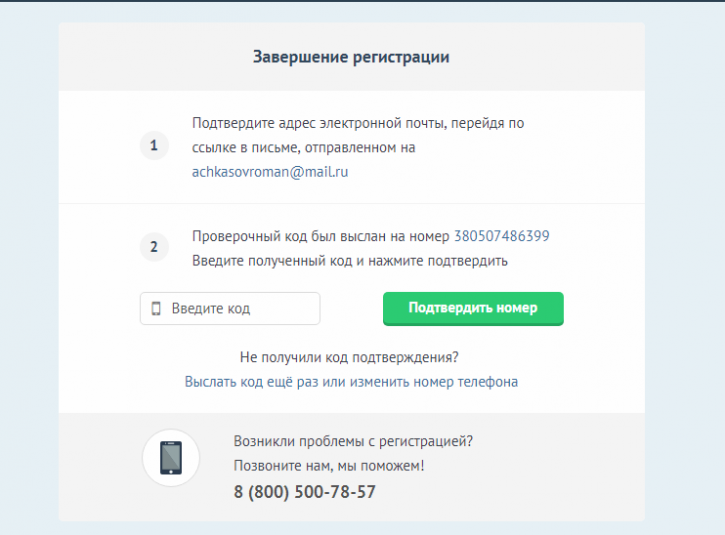The image size is (725, 535).
Task: Click 'Возникли проблемы с регистрацией?' text
Action: pyautogui.click(x=353, y=441)
